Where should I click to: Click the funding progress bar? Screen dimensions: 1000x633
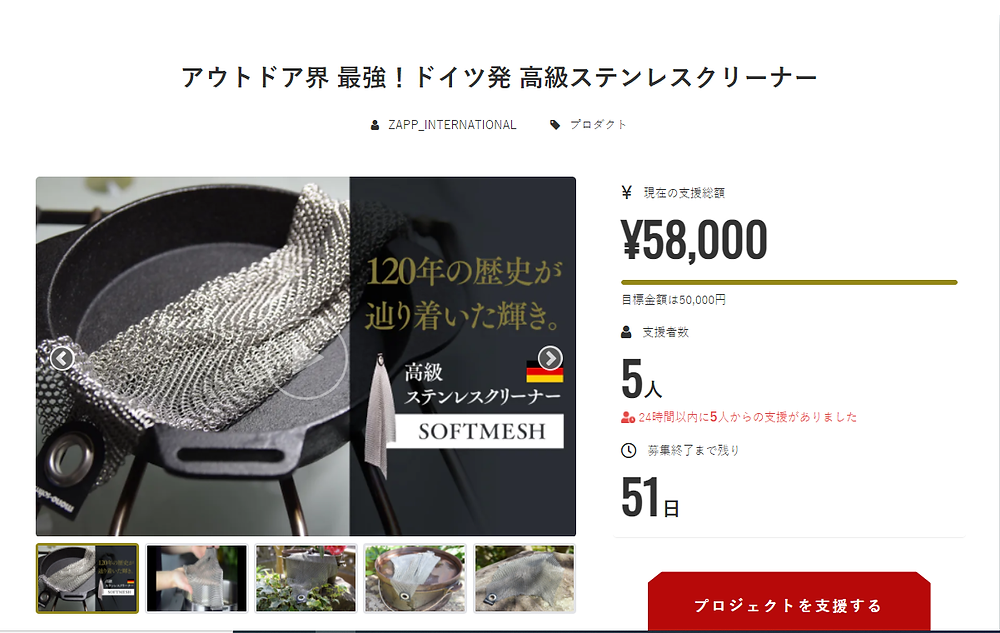pyautogui.click(x=790, y=282)
